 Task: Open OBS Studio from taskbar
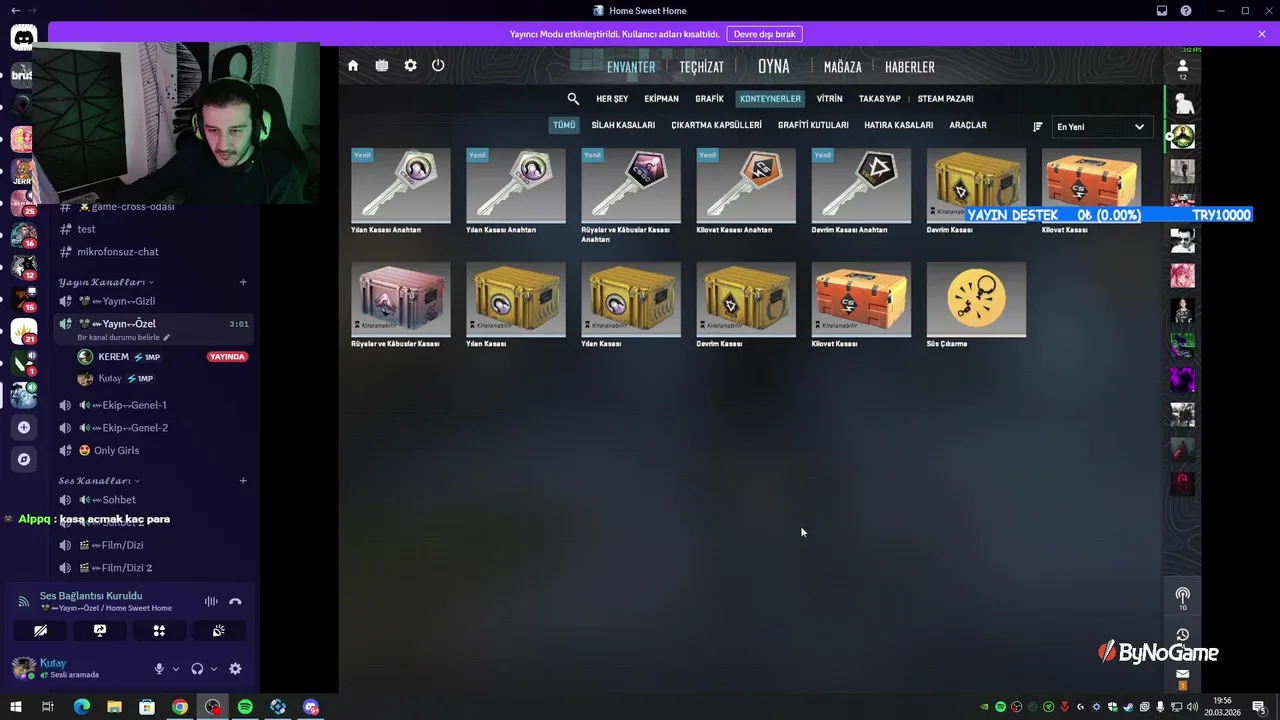[x=212, y=707]
